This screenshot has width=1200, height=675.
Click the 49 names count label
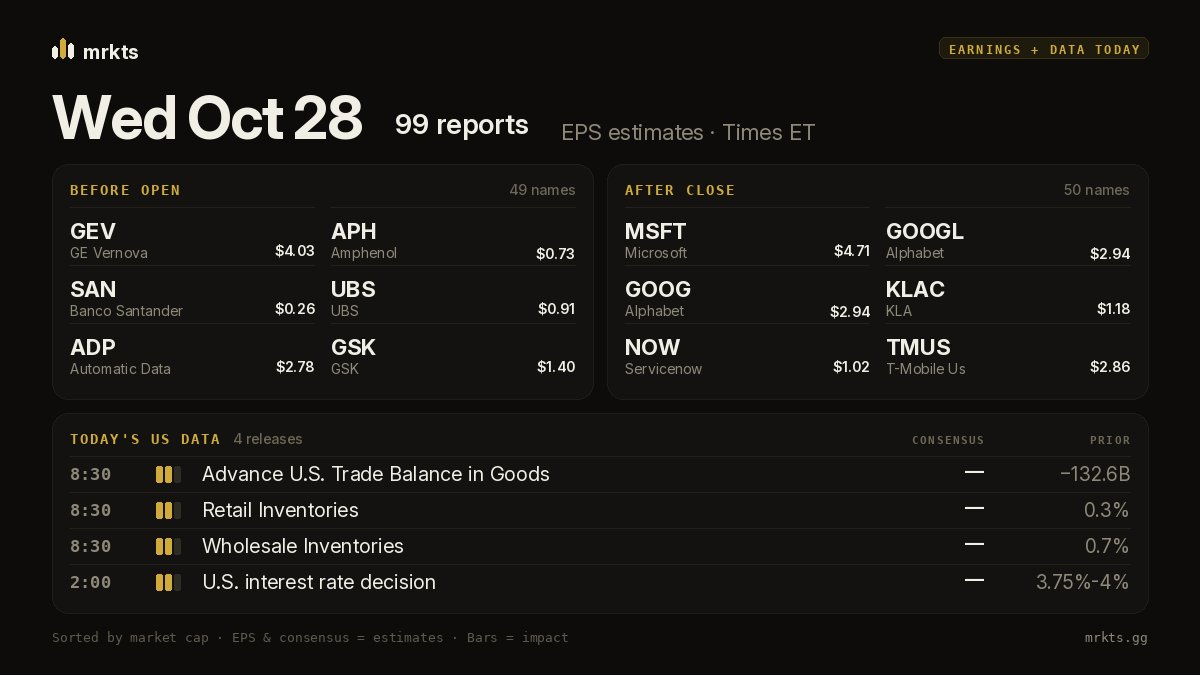click(542, 190)
